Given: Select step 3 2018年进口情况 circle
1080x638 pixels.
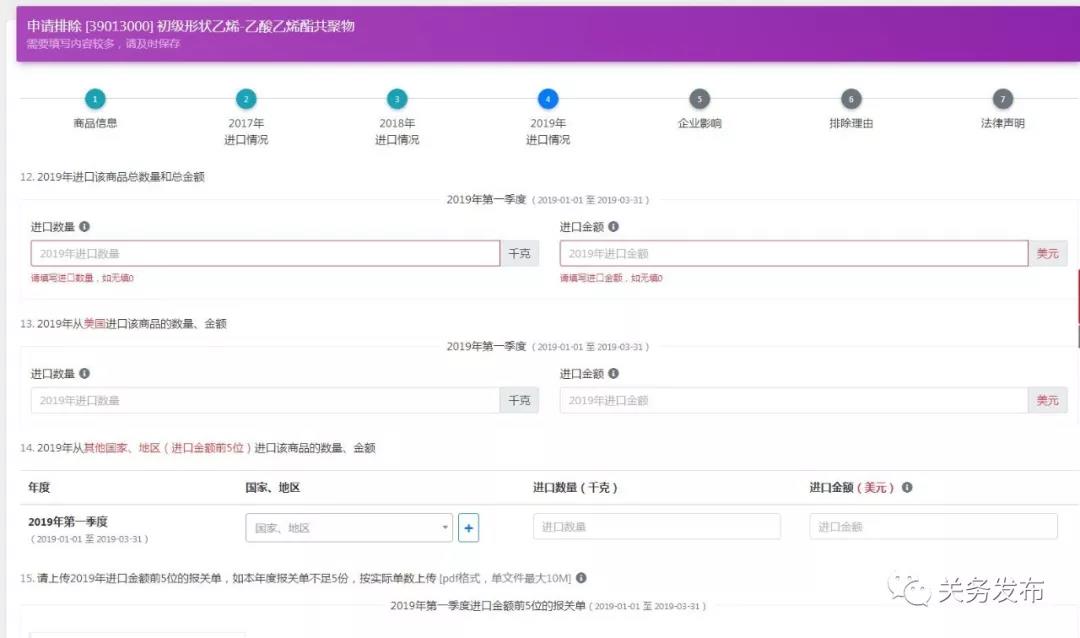Looking at the screenshot, I should [397, 99].
